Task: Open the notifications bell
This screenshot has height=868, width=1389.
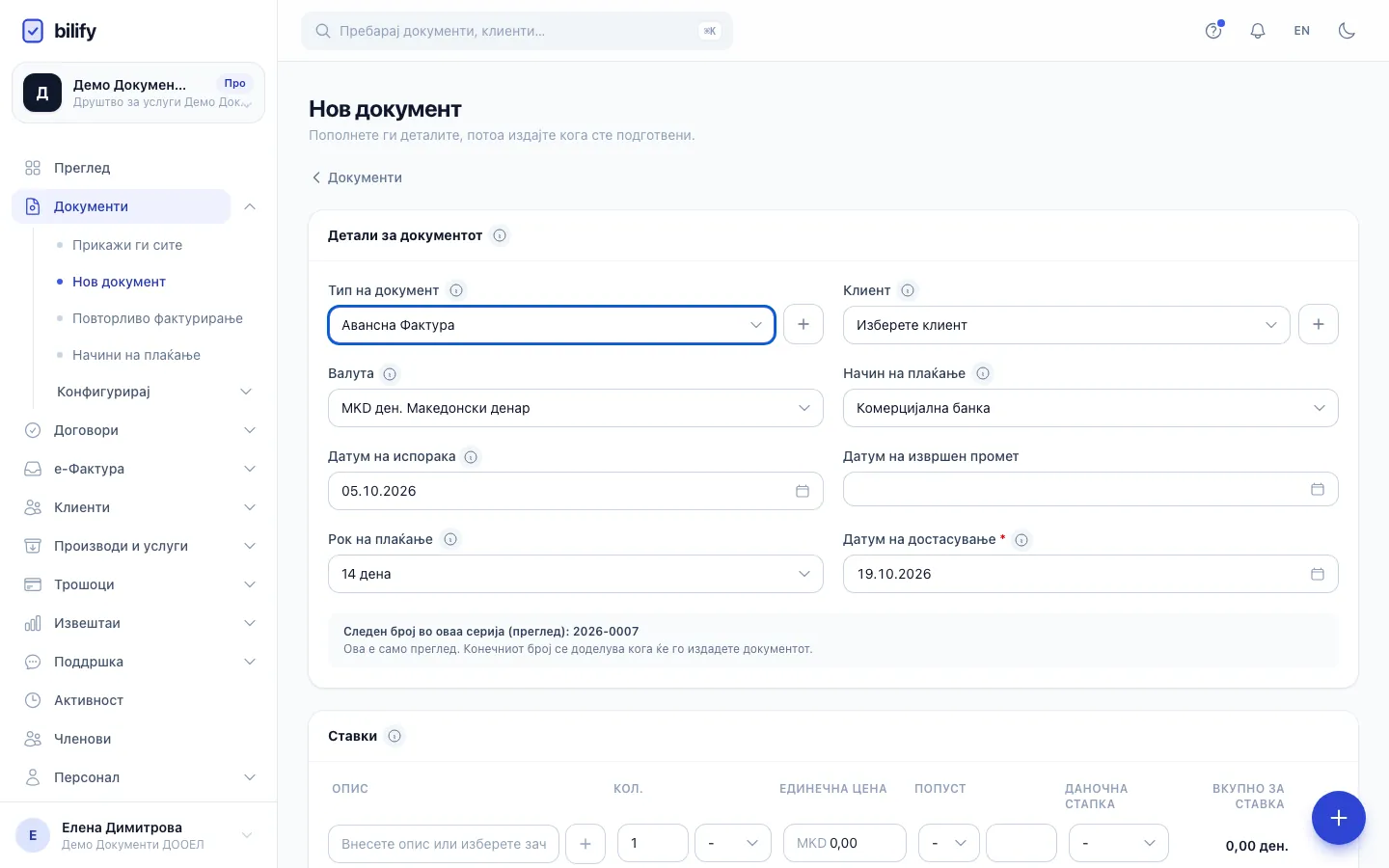Action: (x=1258, y=31)
